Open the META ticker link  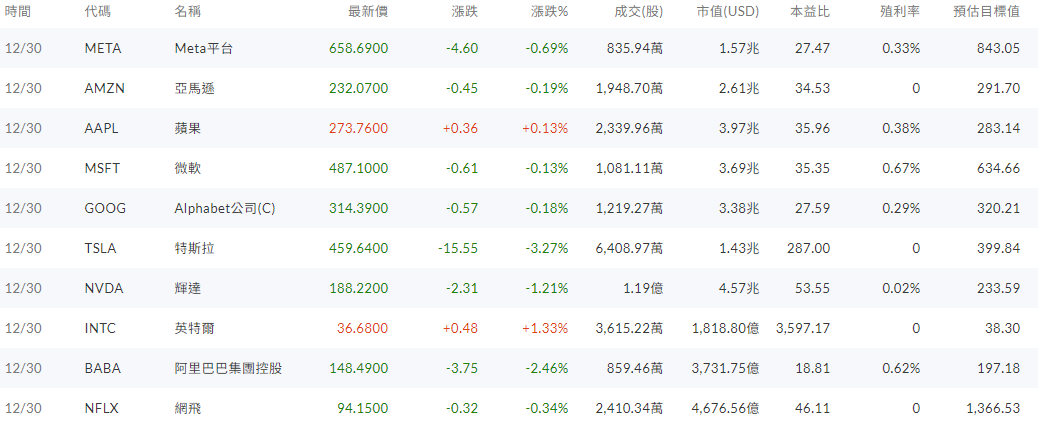click(x=103, y=48)
